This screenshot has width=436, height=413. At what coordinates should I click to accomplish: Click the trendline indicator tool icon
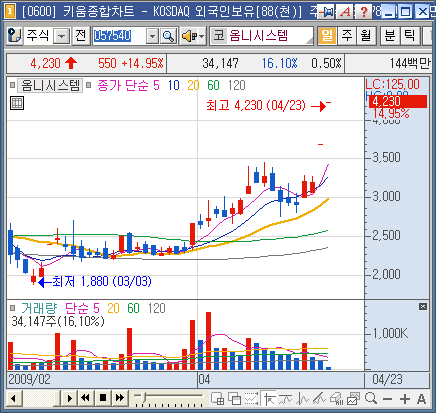286,399
